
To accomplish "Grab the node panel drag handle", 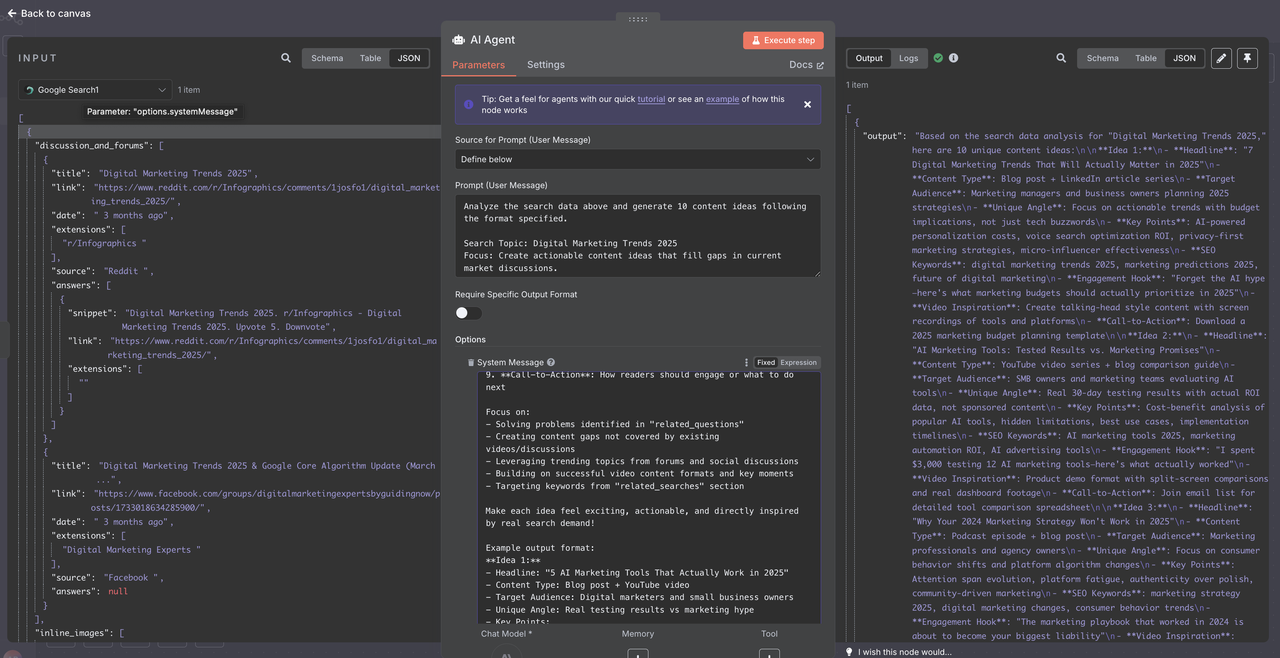I will tap(637, 19).
